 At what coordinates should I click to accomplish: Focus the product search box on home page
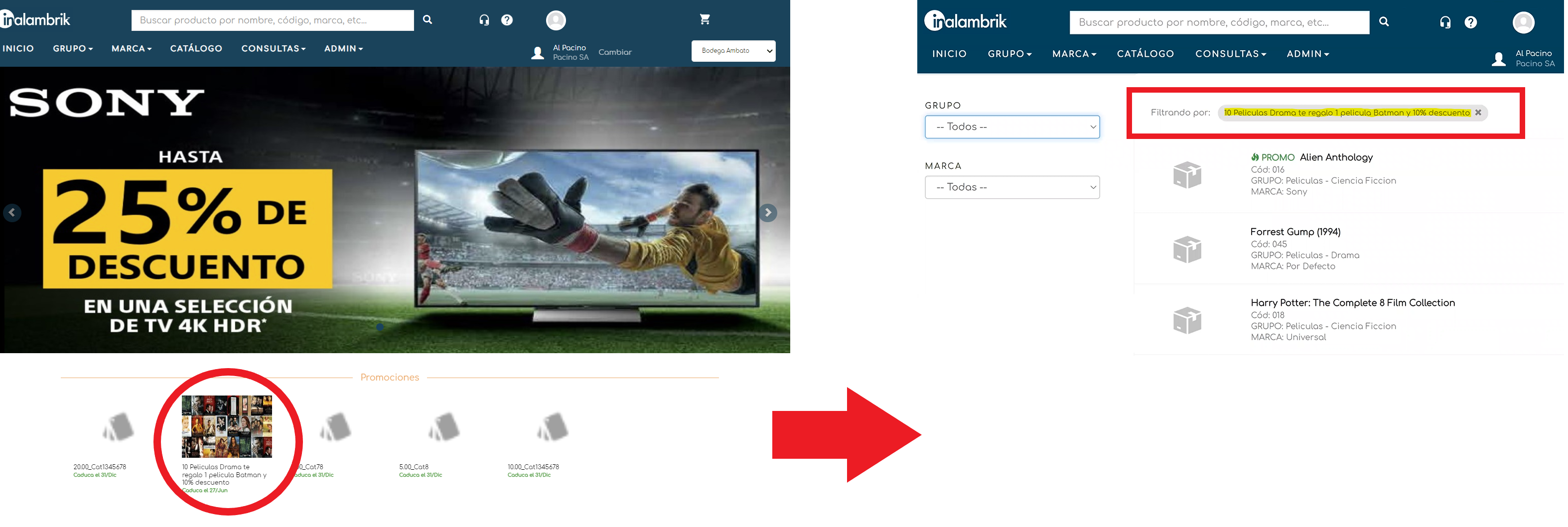(272, 20)
